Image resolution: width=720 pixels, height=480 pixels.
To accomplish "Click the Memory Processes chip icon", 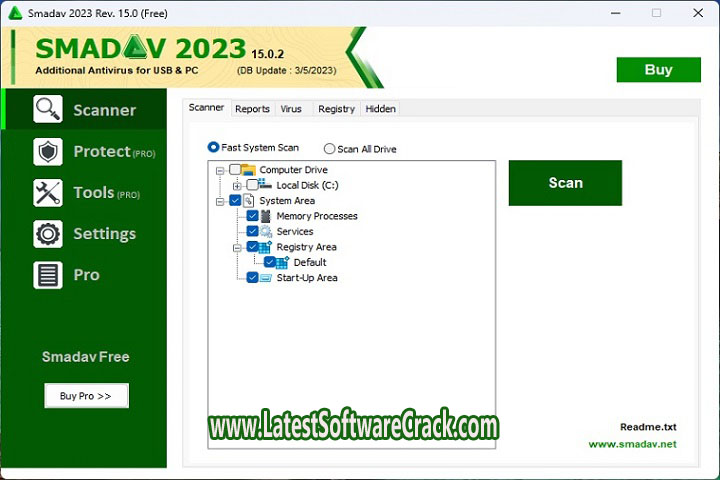I will coord(266,216).
